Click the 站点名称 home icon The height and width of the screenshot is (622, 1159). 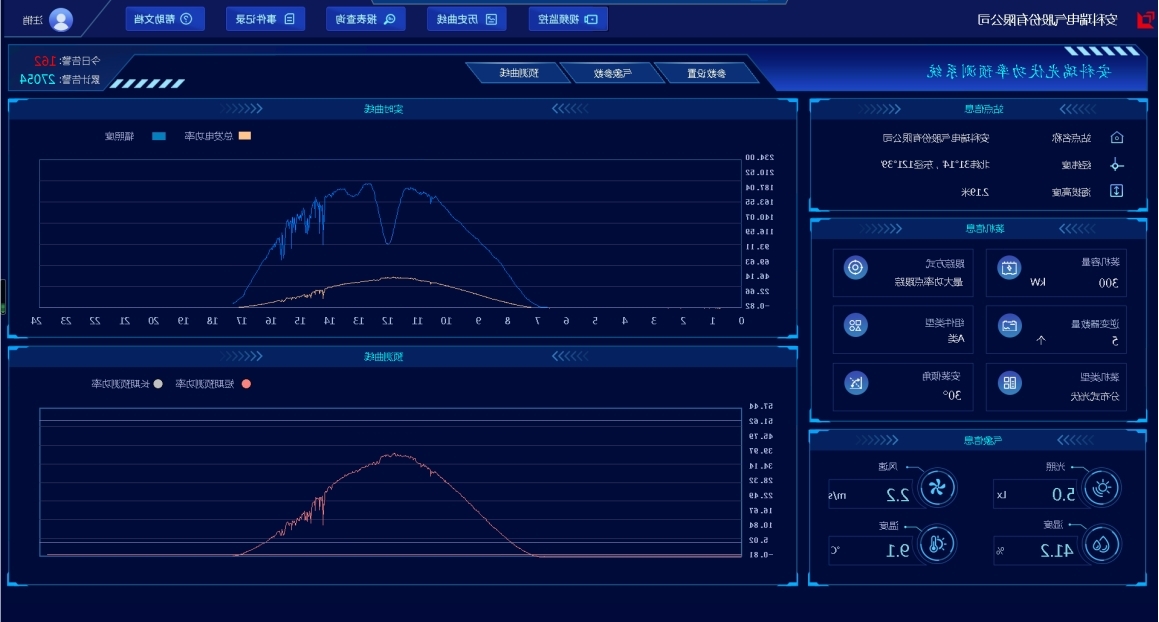coord(1117,138)
